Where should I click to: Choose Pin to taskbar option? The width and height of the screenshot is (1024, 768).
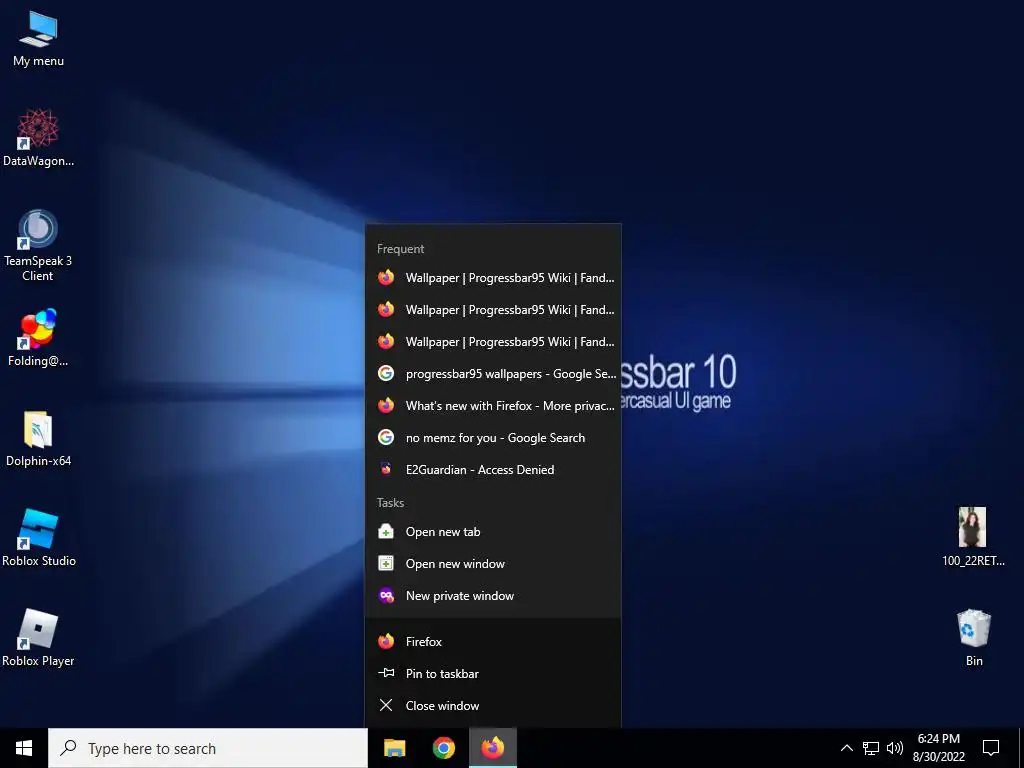click(493, 673)
